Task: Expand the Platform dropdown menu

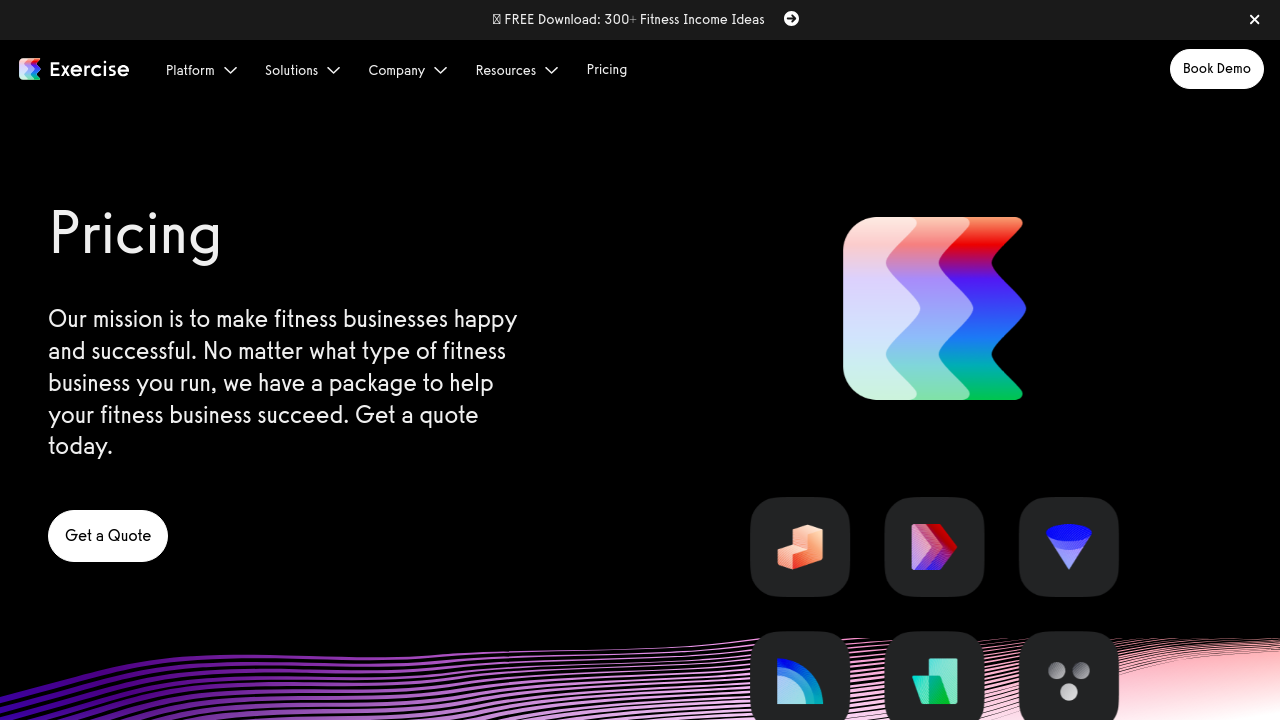Action: tap(201, 70)
